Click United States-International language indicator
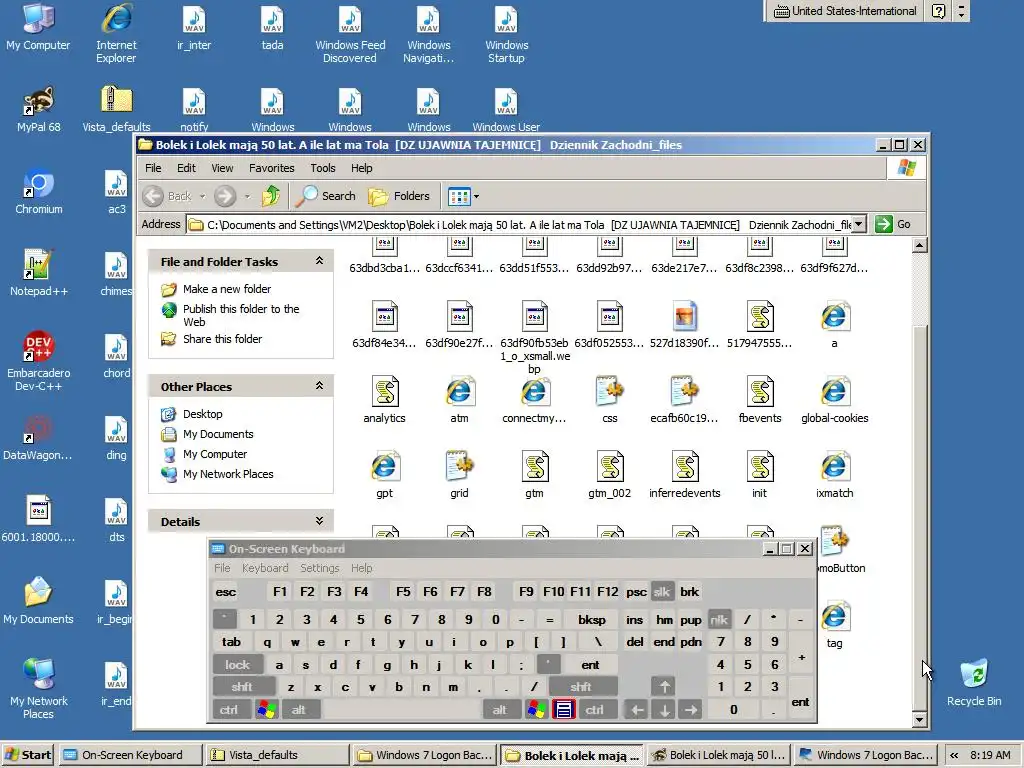The width and height of the screenshot is (1024, 768). point(845,11)
